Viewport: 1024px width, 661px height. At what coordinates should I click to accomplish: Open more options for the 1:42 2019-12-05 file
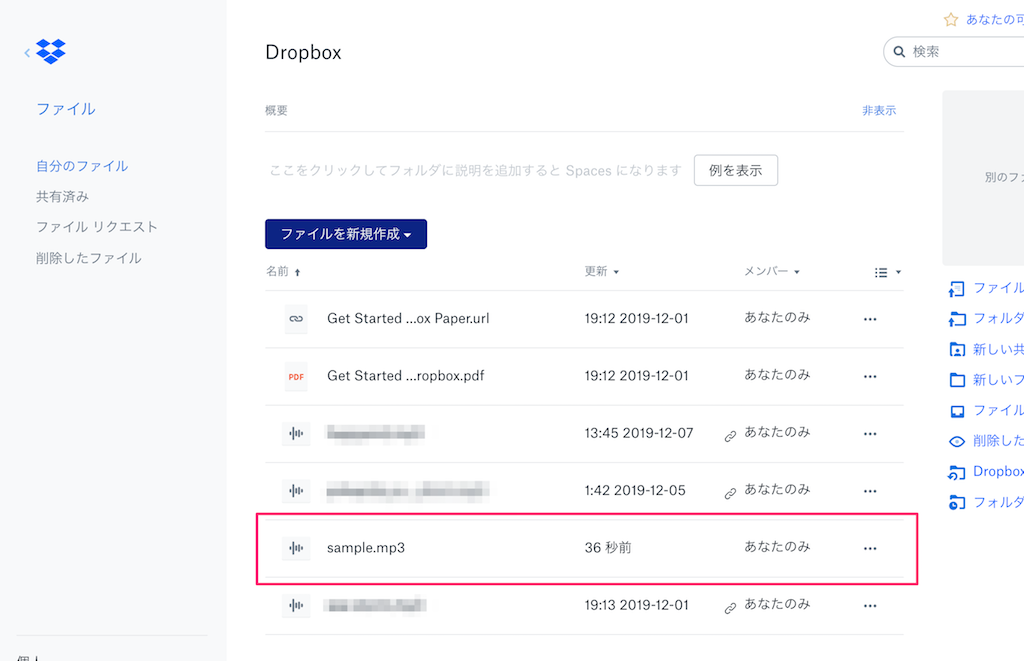(870, 491)
